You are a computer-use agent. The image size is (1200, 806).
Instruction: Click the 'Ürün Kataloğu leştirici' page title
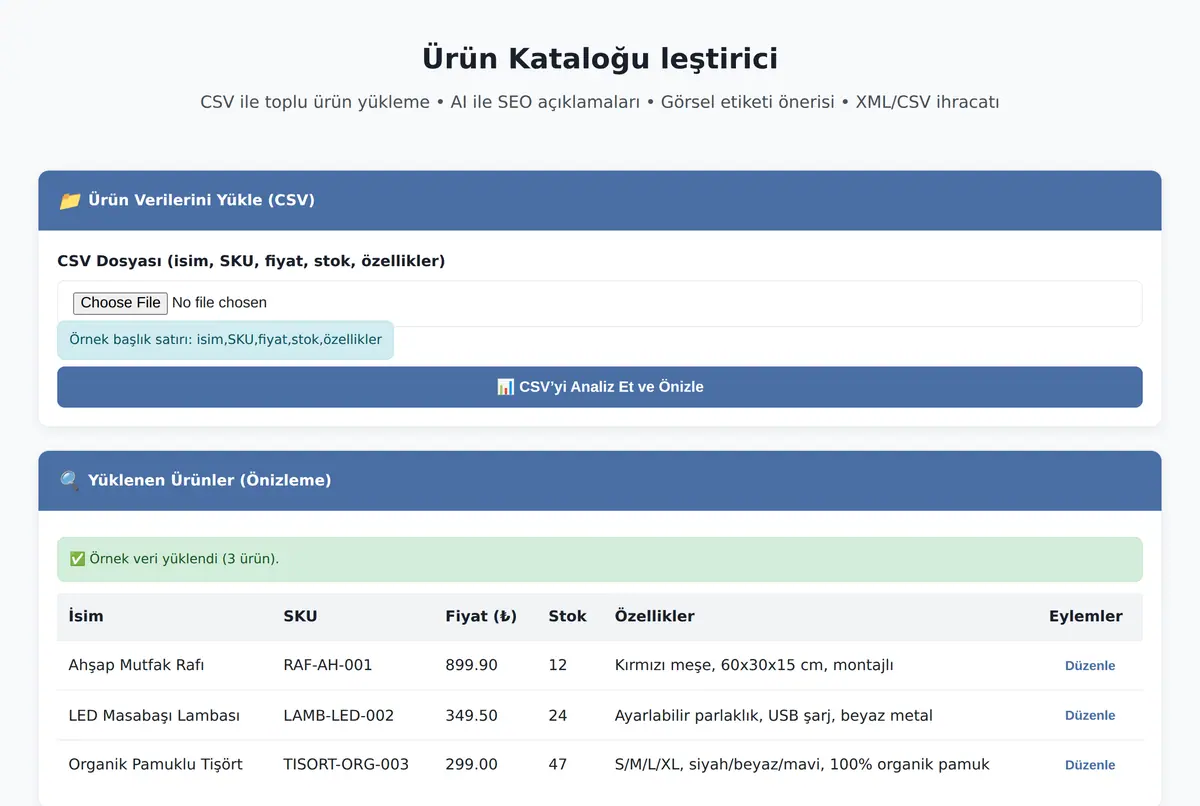(x=600, y=58)
